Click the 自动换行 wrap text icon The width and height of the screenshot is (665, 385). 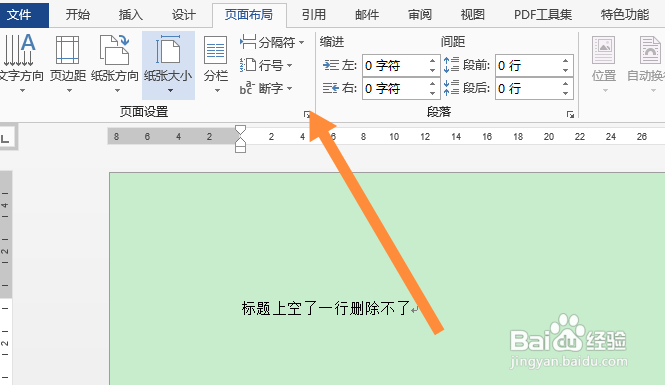coord(651,50)
